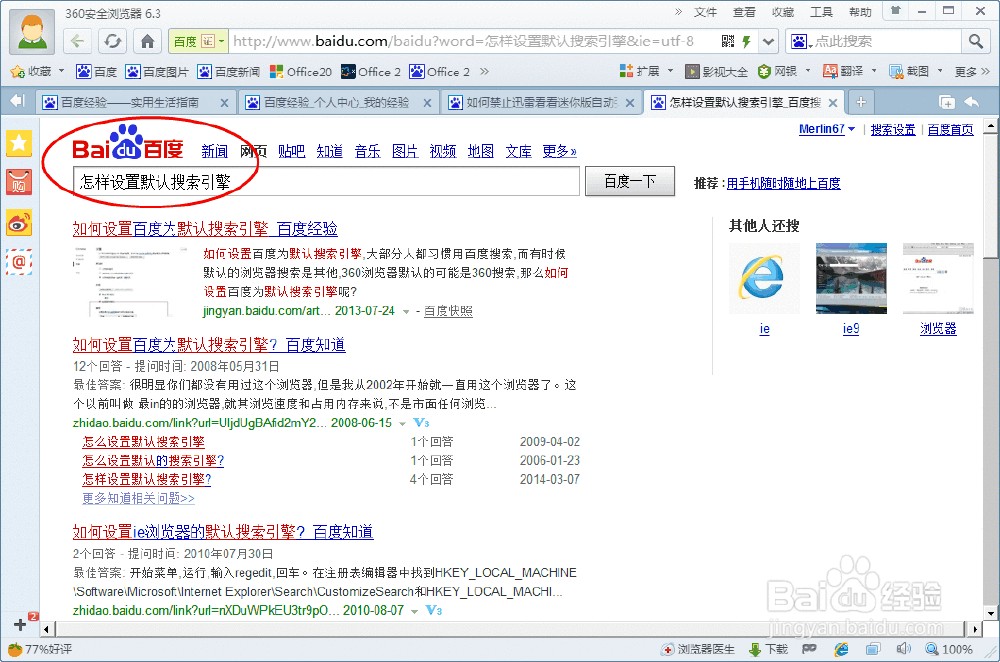The height and width of the screenshot is (662, 1000).
Task: Click the restore closed tab arrow icon
Action: [972, 102]
